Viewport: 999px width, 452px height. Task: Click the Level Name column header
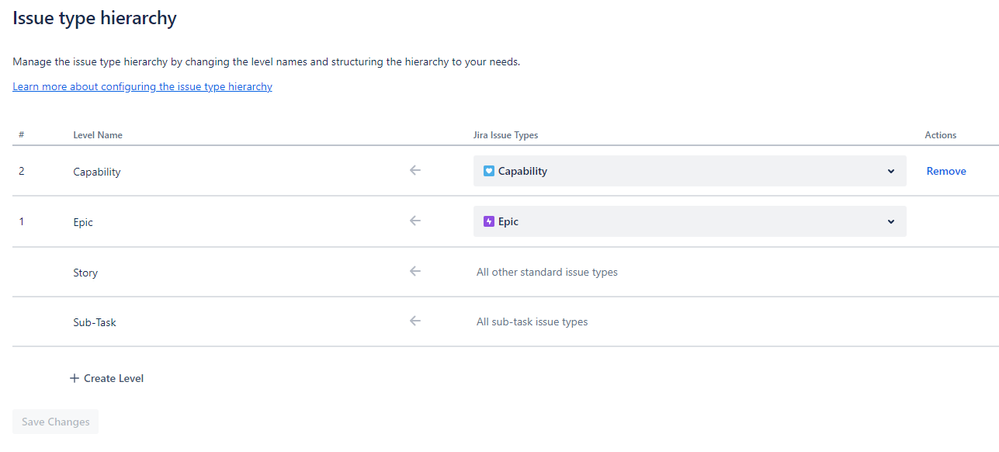tap(98, 135)
